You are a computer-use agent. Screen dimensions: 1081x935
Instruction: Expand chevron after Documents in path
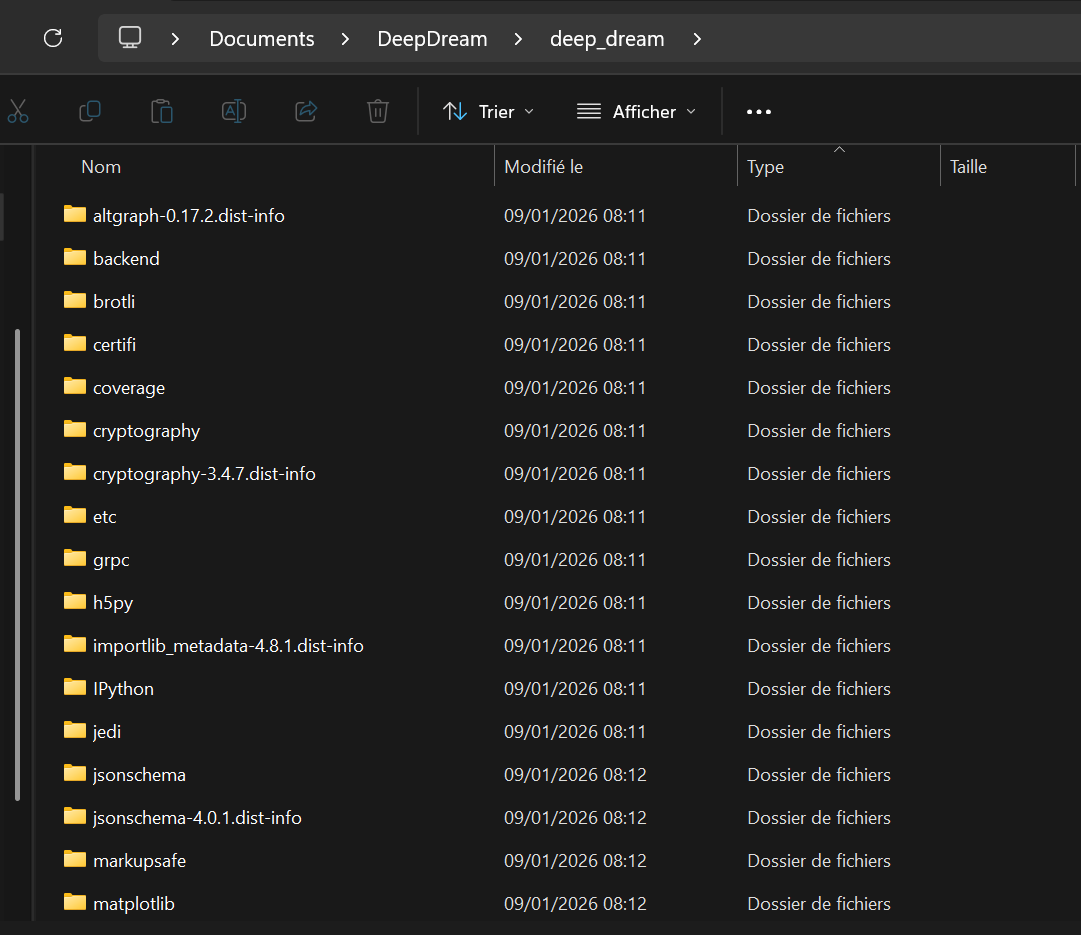[345, 39]
